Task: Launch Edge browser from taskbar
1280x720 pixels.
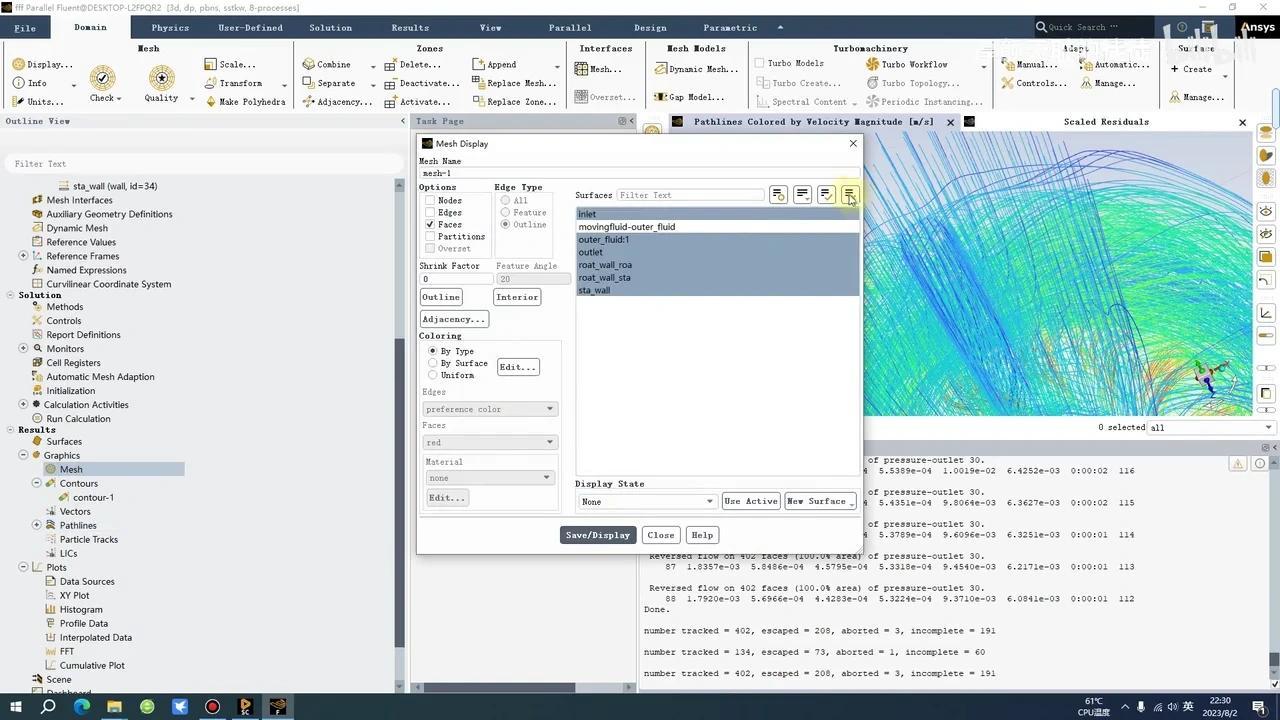Action: point(81,707)
